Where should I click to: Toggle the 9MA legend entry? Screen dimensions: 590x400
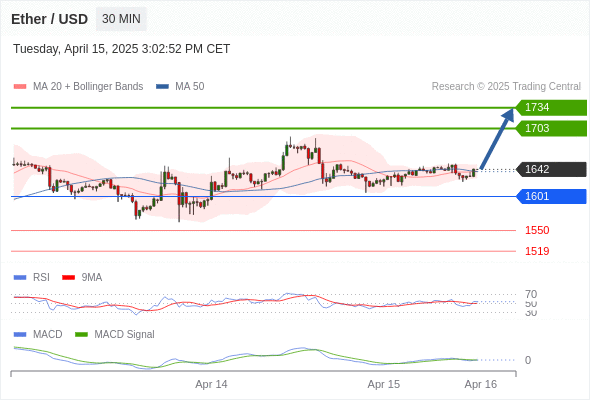[x=82, y=277]
